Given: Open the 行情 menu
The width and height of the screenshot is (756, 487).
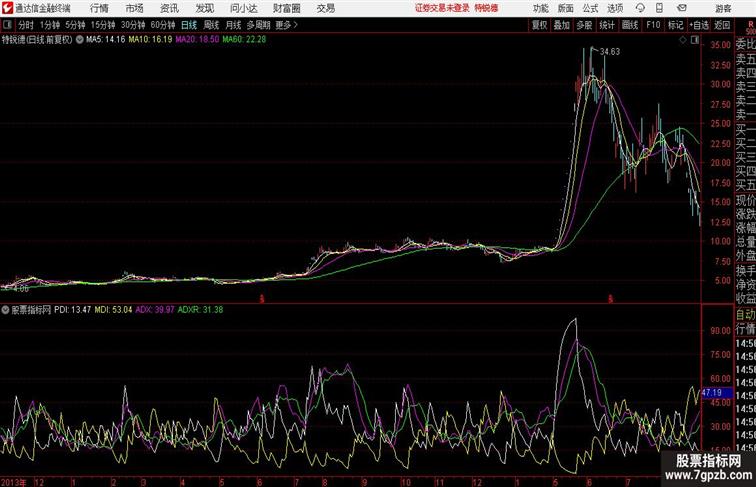Looking at the screenshot, I should point(99,8).
